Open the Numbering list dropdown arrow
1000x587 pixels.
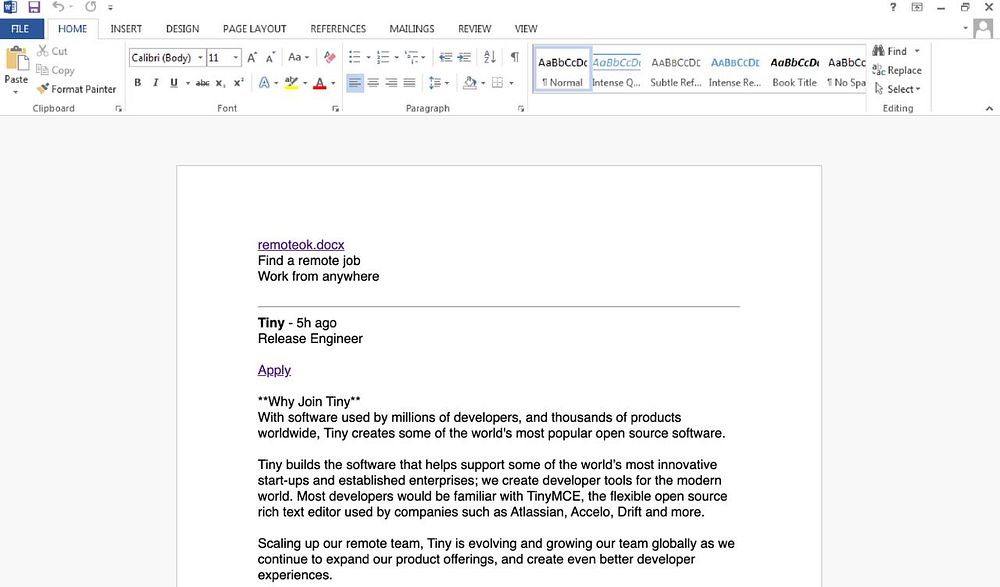397,57
